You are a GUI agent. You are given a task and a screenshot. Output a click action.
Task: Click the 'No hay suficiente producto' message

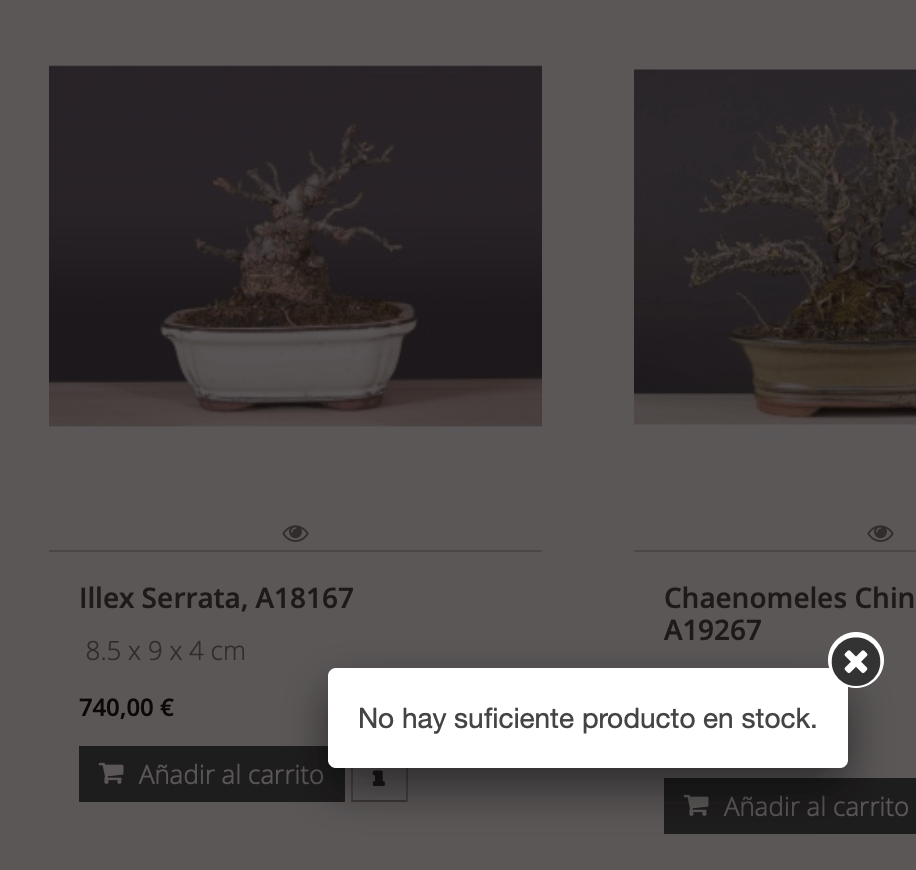coord(588,718)
